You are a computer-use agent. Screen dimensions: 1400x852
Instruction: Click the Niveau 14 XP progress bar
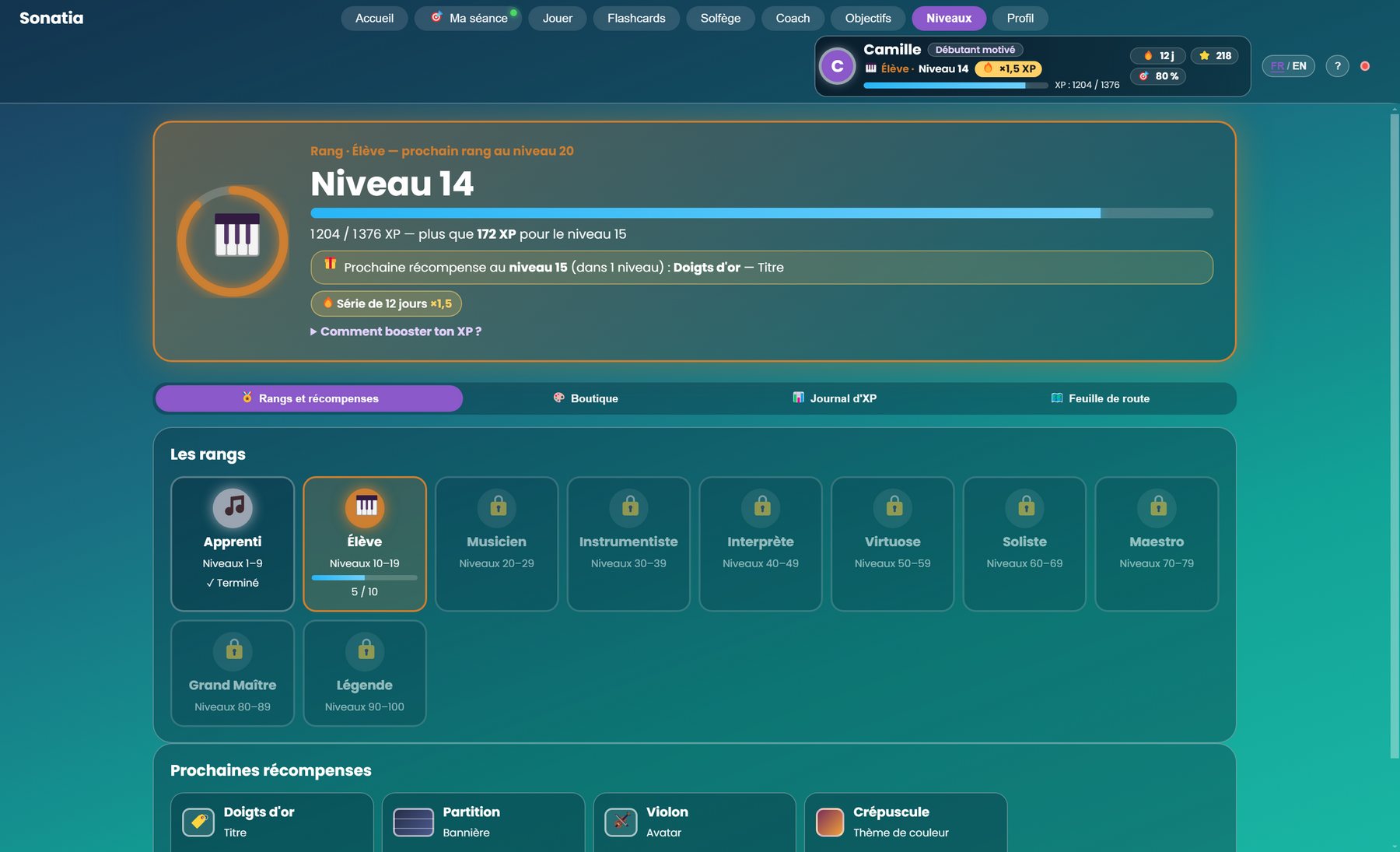pos(761,213)
